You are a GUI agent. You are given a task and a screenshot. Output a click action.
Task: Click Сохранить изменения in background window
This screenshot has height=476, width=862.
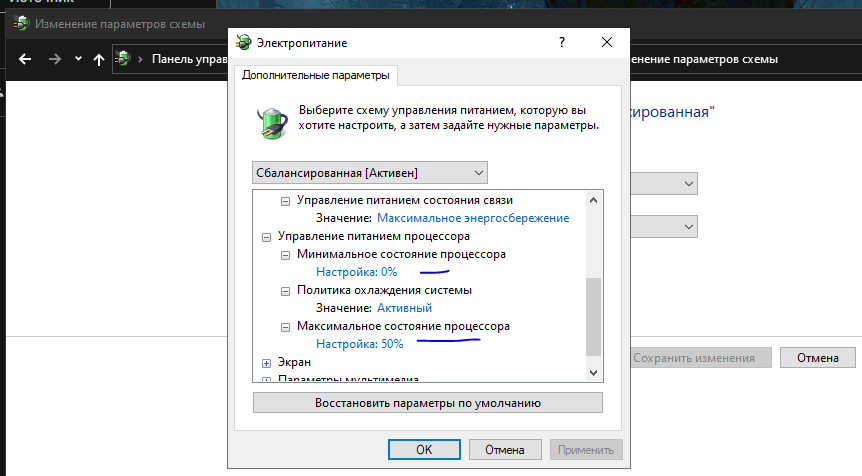coord(700,358)
